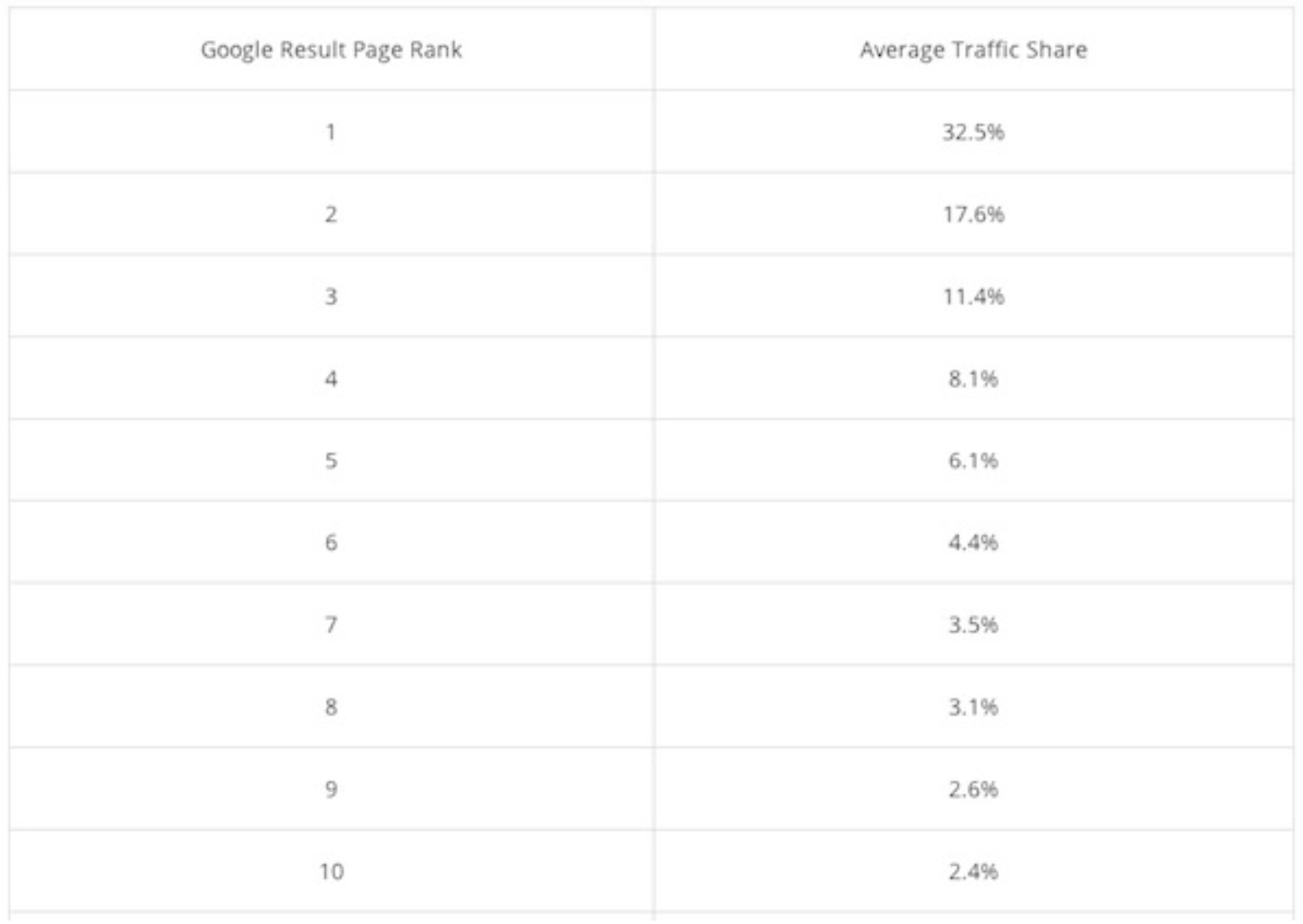Select the rank 1 cell
This screenshot has height=924, width=1303.
331,132
